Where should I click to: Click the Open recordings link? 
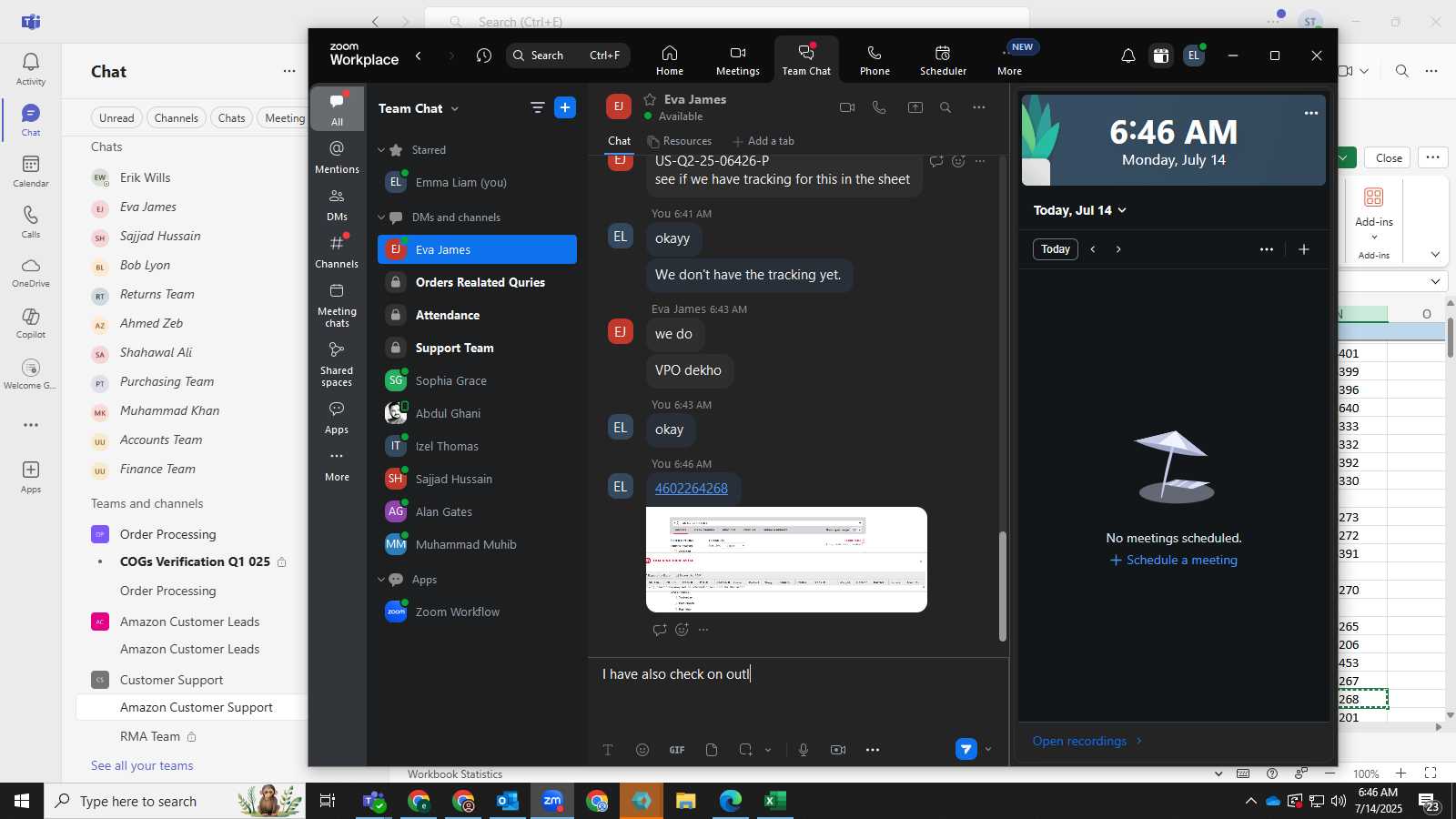[x=1087, y=741]
